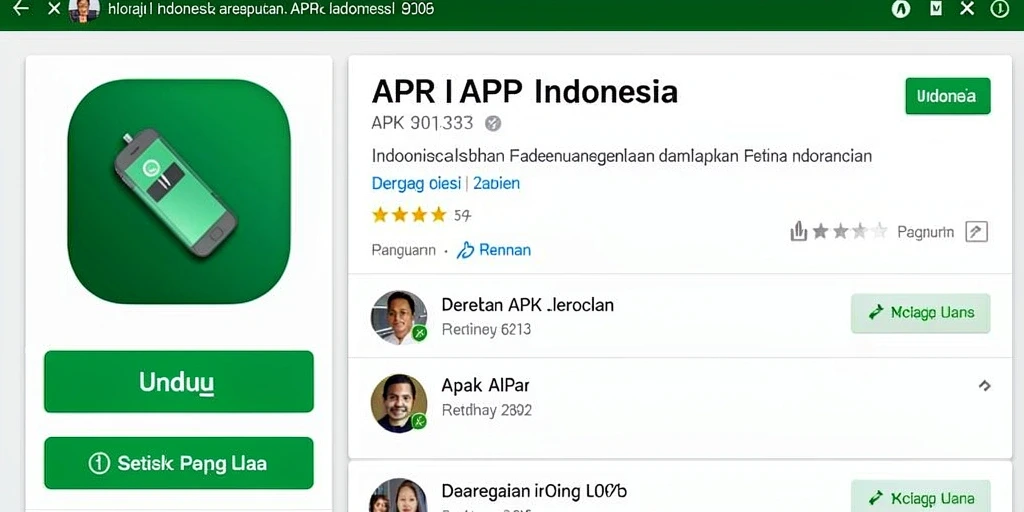Screen dimensions: 1024x512
Task: Click the green badge on Deretan avatar
Action: point(419,334)
